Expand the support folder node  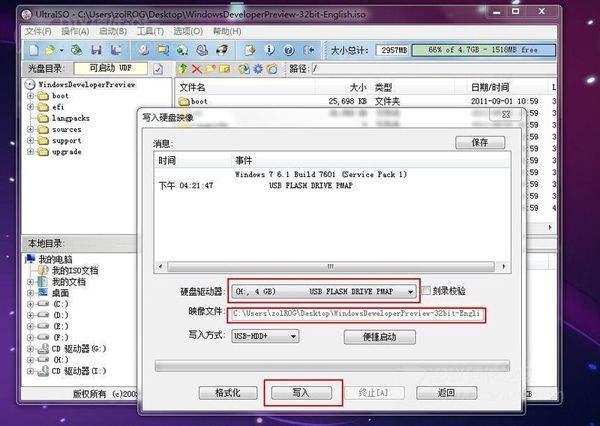pos(30,140)
